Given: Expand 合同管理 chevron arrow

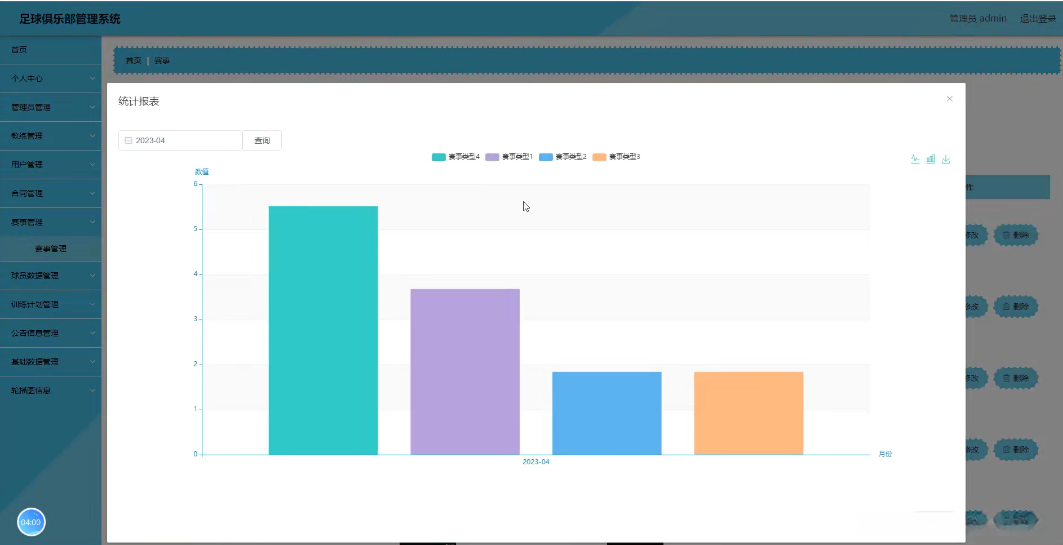Looking at the screenshot, I should [x=93, y=193].
